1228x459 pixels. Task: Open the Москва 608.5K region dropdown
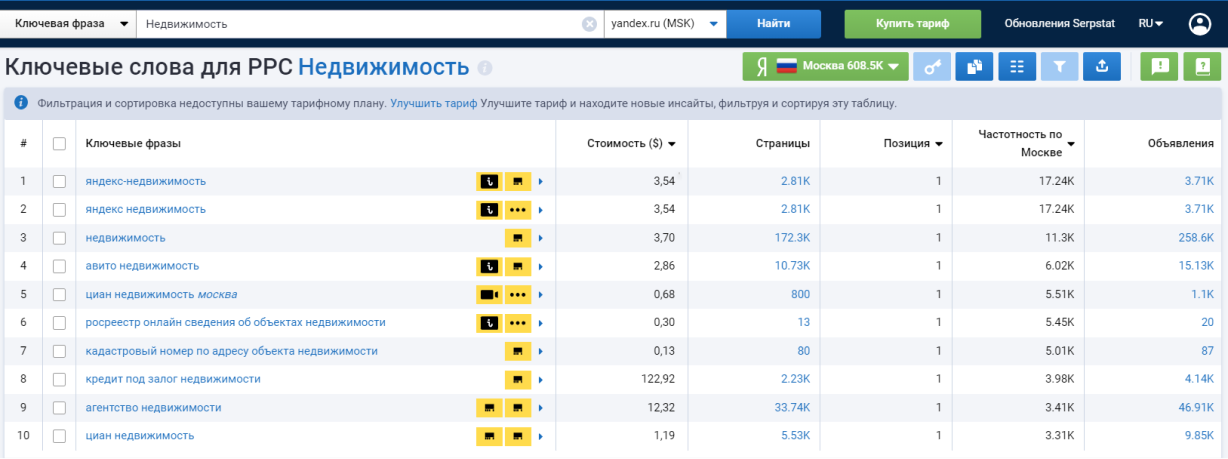pos(825,67)
